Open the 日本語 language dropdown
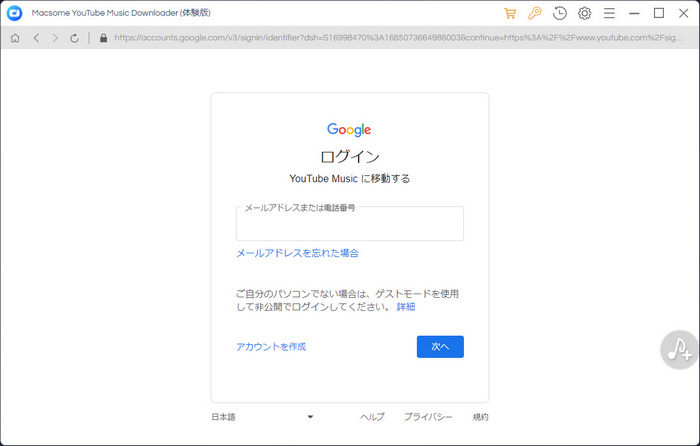This screenshot has width=700, height=446. (262, 417)
